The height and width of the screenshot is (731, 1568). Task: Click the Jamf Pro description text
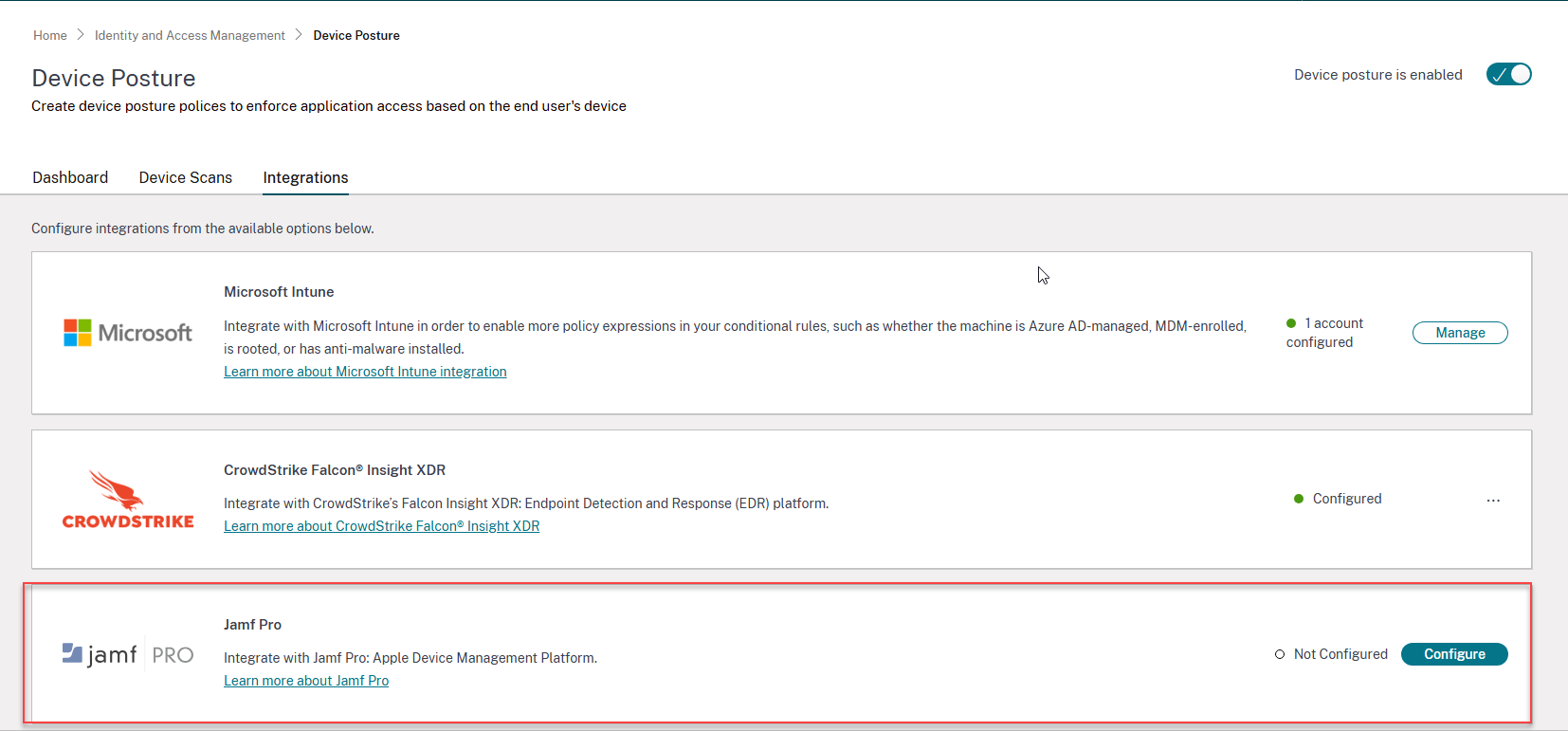pos(410,658)
